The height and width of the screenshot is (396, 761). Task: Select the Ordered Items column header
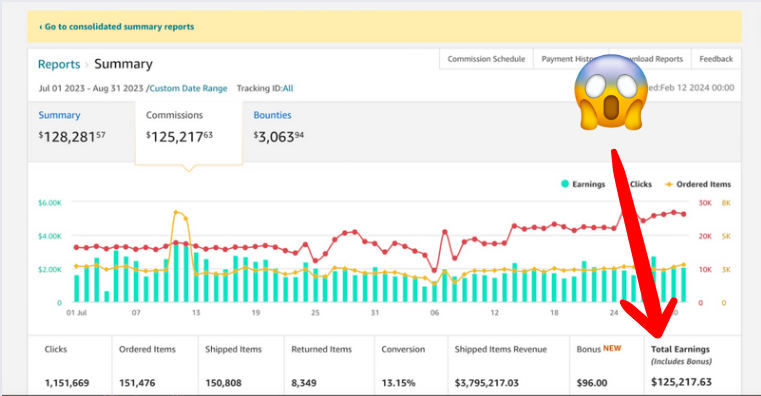[147, 349]
